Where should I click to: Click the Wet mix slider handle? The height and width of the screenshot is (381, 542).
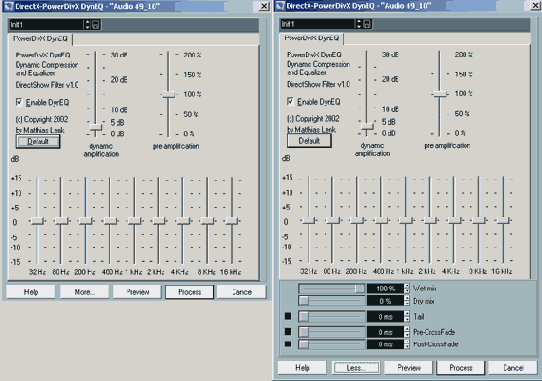pos(360,288)
